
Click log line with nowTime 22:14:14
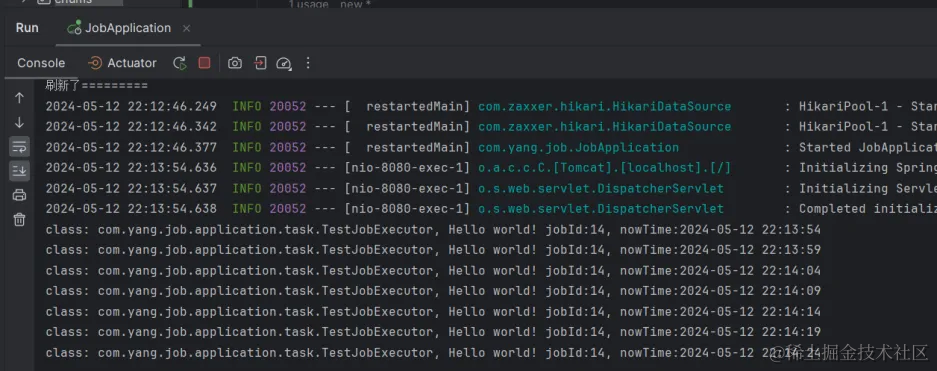tap(433, 312)
